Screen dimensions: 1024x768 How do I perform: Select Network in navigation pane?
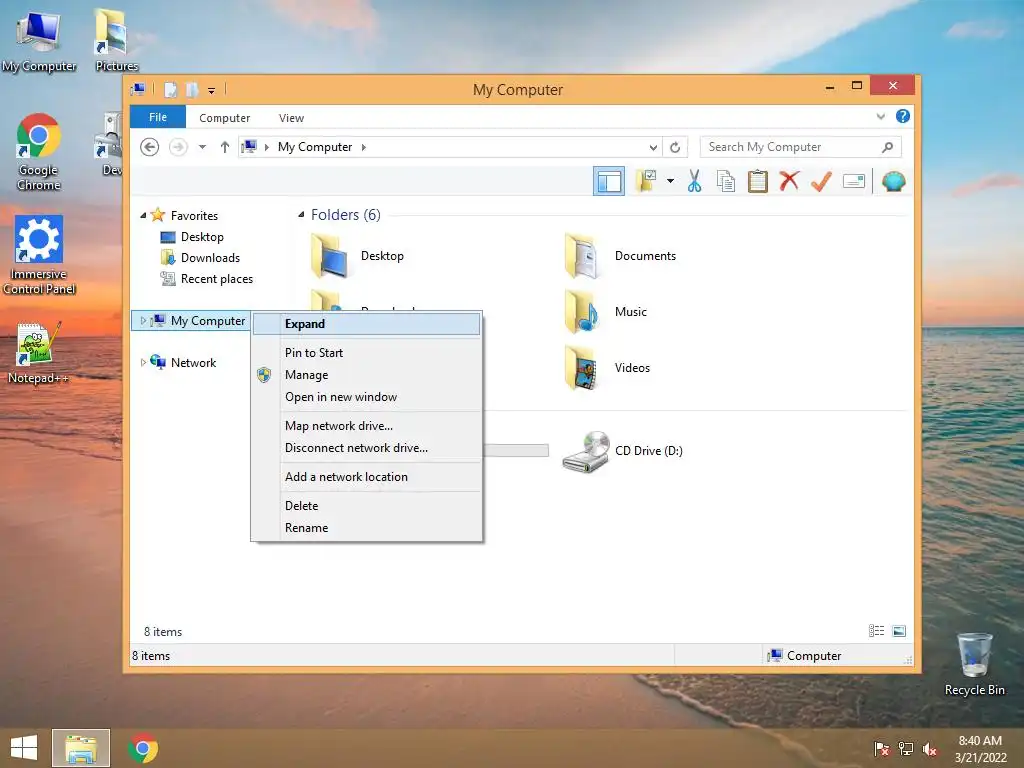pyautogui.click(x=184, y=362)
